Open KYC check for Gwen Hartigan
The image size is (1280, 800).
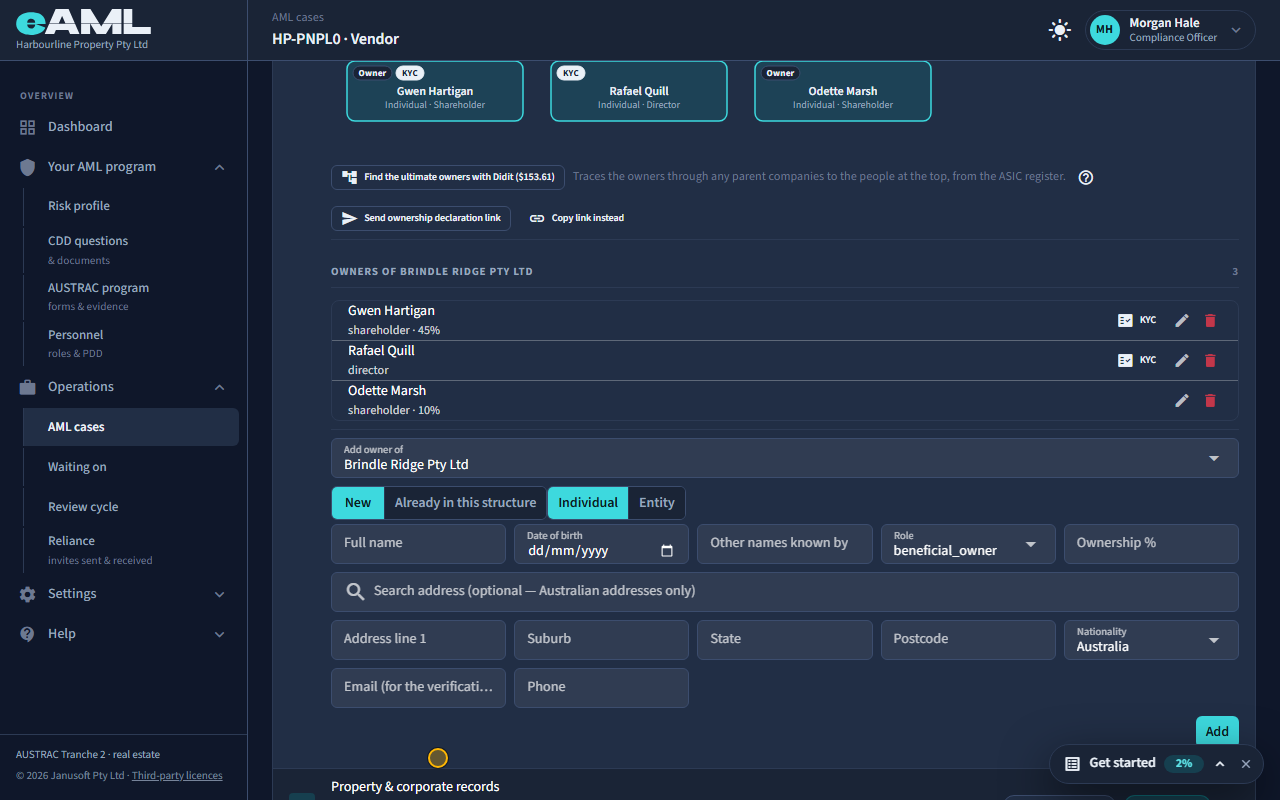tap(1137, 320)
